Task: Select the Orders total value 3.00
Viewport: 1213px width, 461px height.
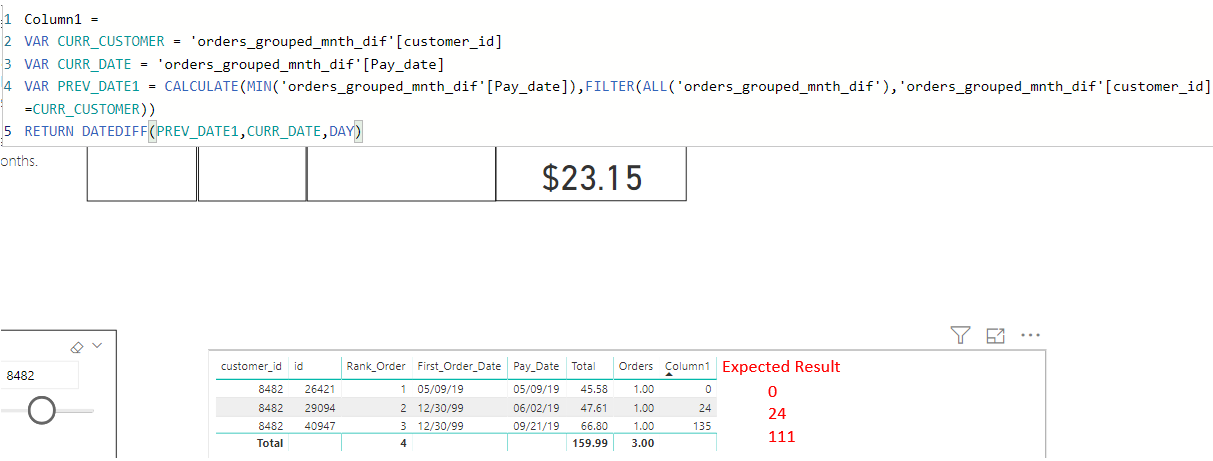Action: [641, 442]
